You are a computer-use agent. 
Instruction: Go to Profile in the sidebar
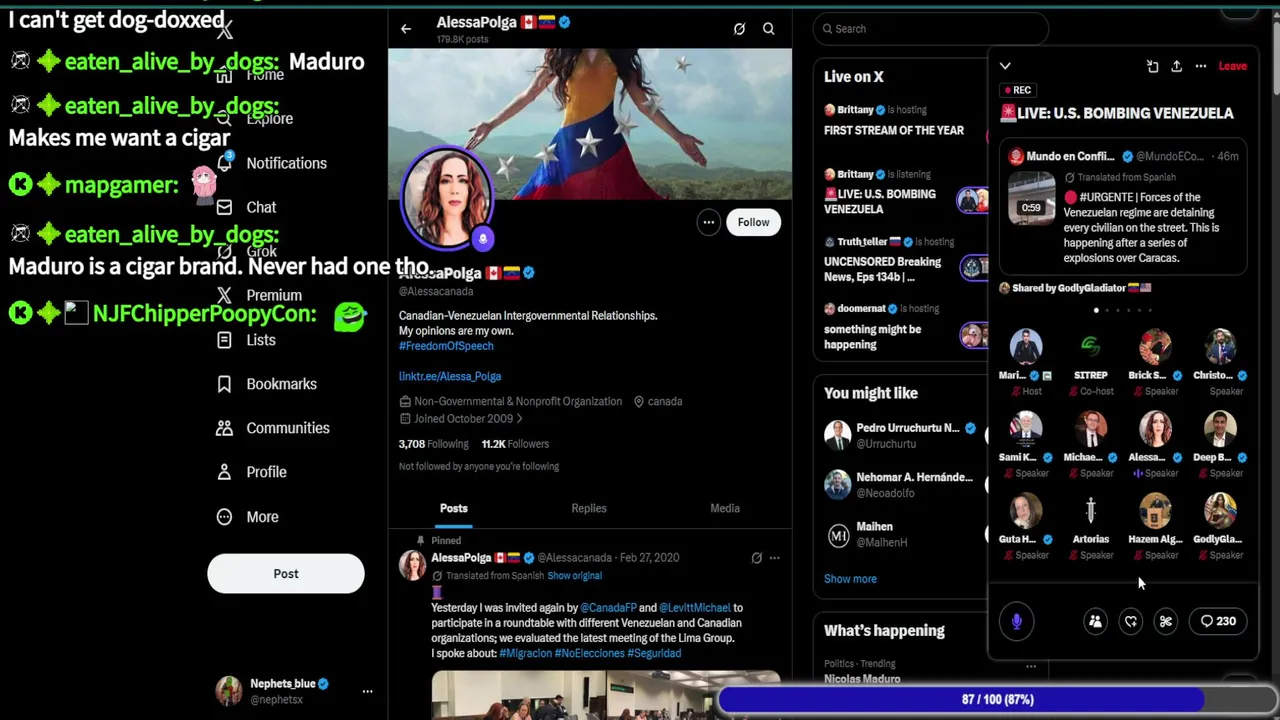pyautogui.click(x=252, y=472)
